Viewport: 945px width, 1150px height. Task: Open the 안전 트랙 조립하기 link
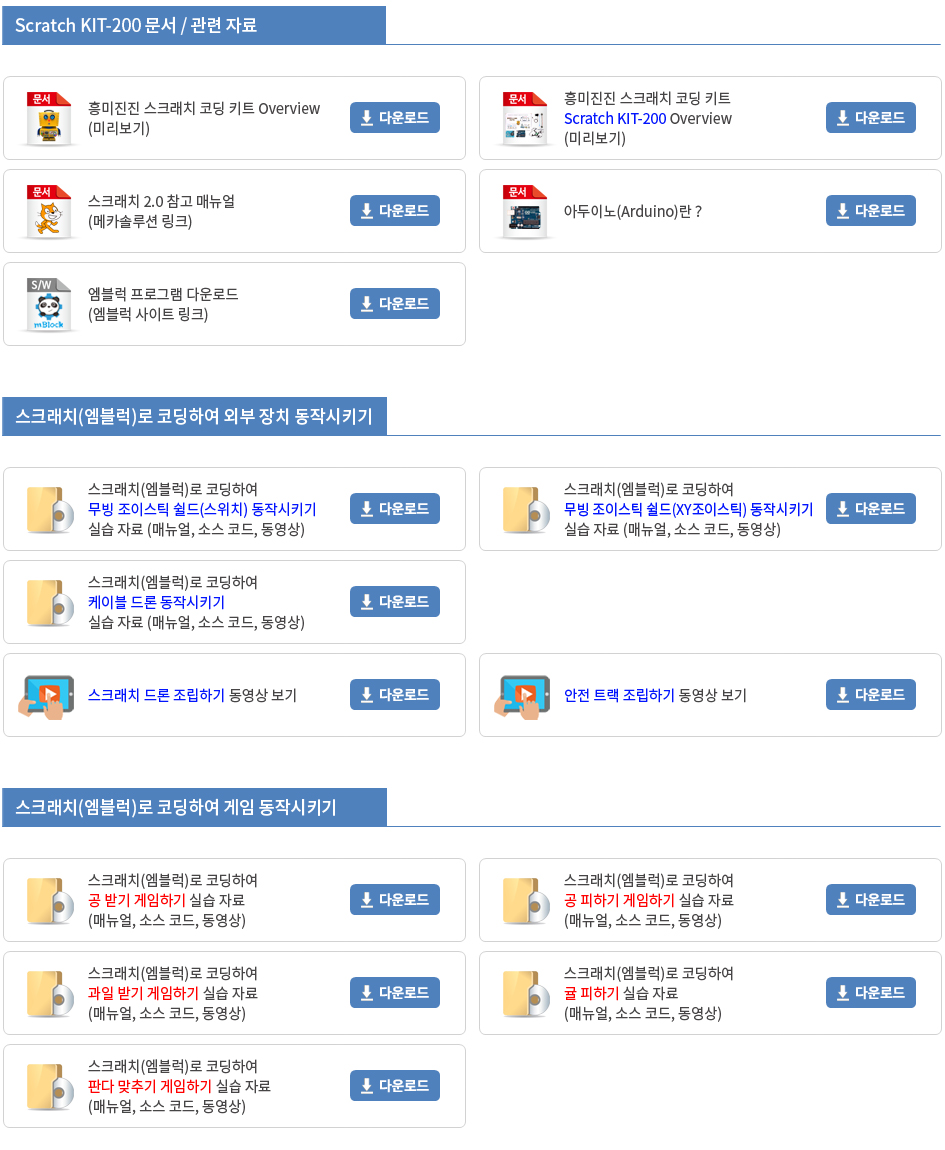[x=619, y=695]
